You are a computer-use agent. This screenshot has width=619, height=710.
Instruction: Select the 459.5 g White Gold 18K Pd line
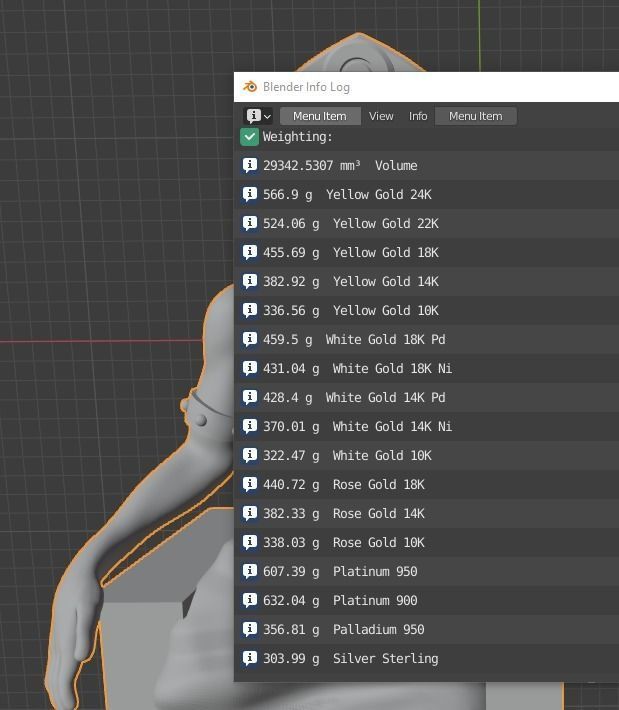coord(427,340)
